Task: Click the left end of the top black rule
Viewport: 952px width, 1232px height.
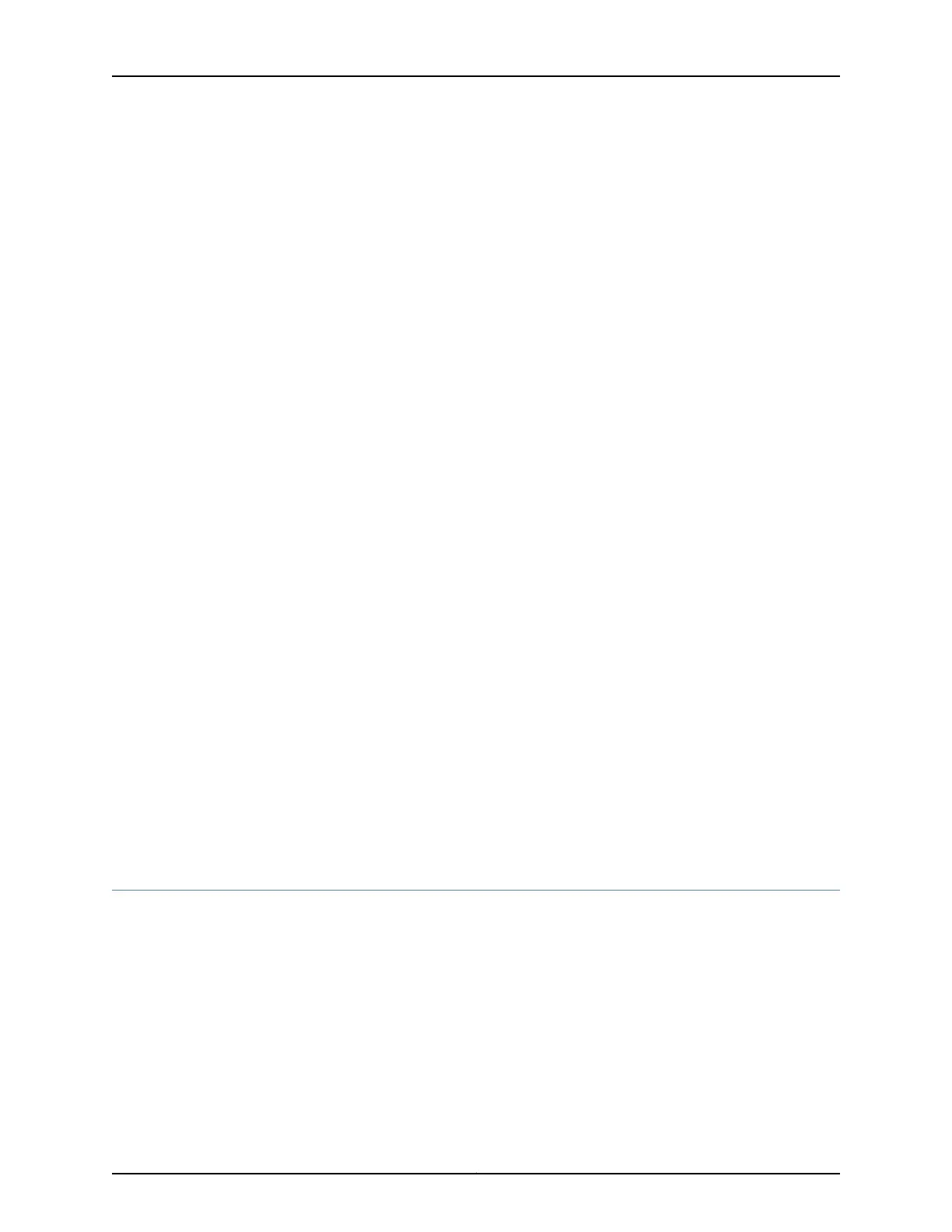Action: (x=114, y=76)
